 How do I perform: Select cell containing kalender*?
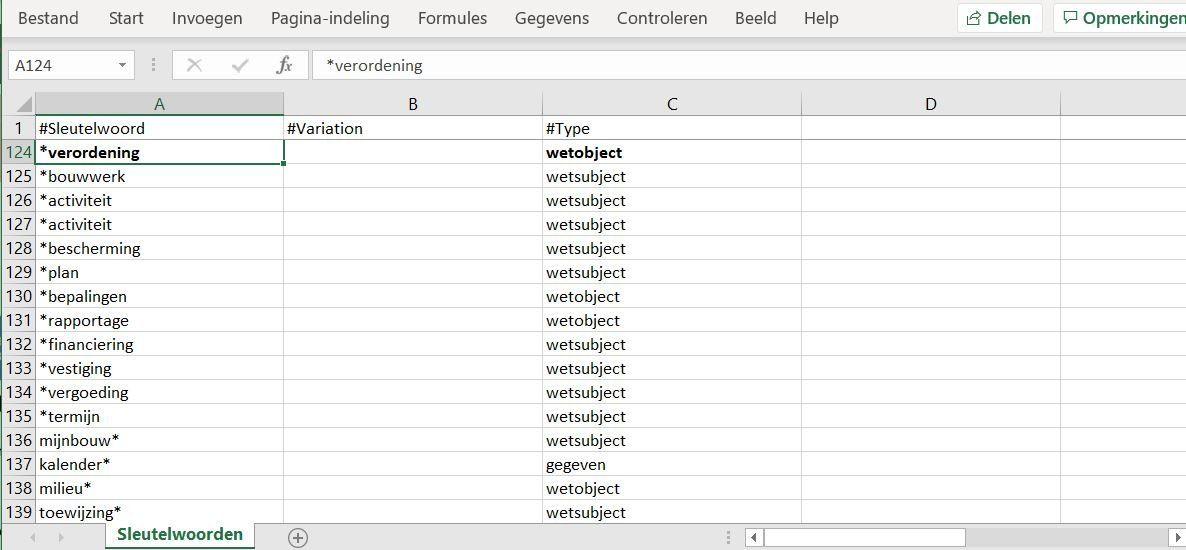pyautogui.click(x=160, y=465)
